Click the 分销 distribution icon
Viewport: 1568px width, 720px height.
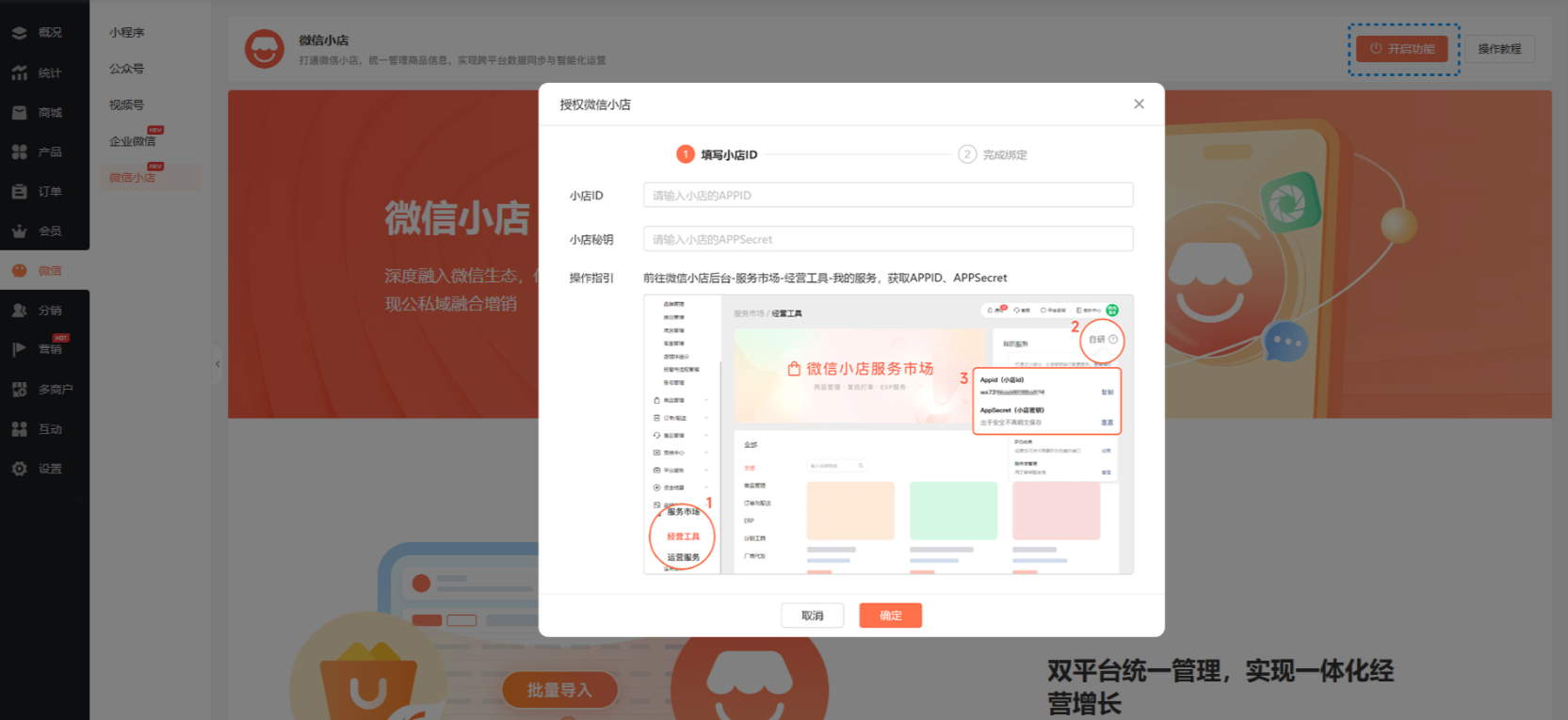click(19, 310)
